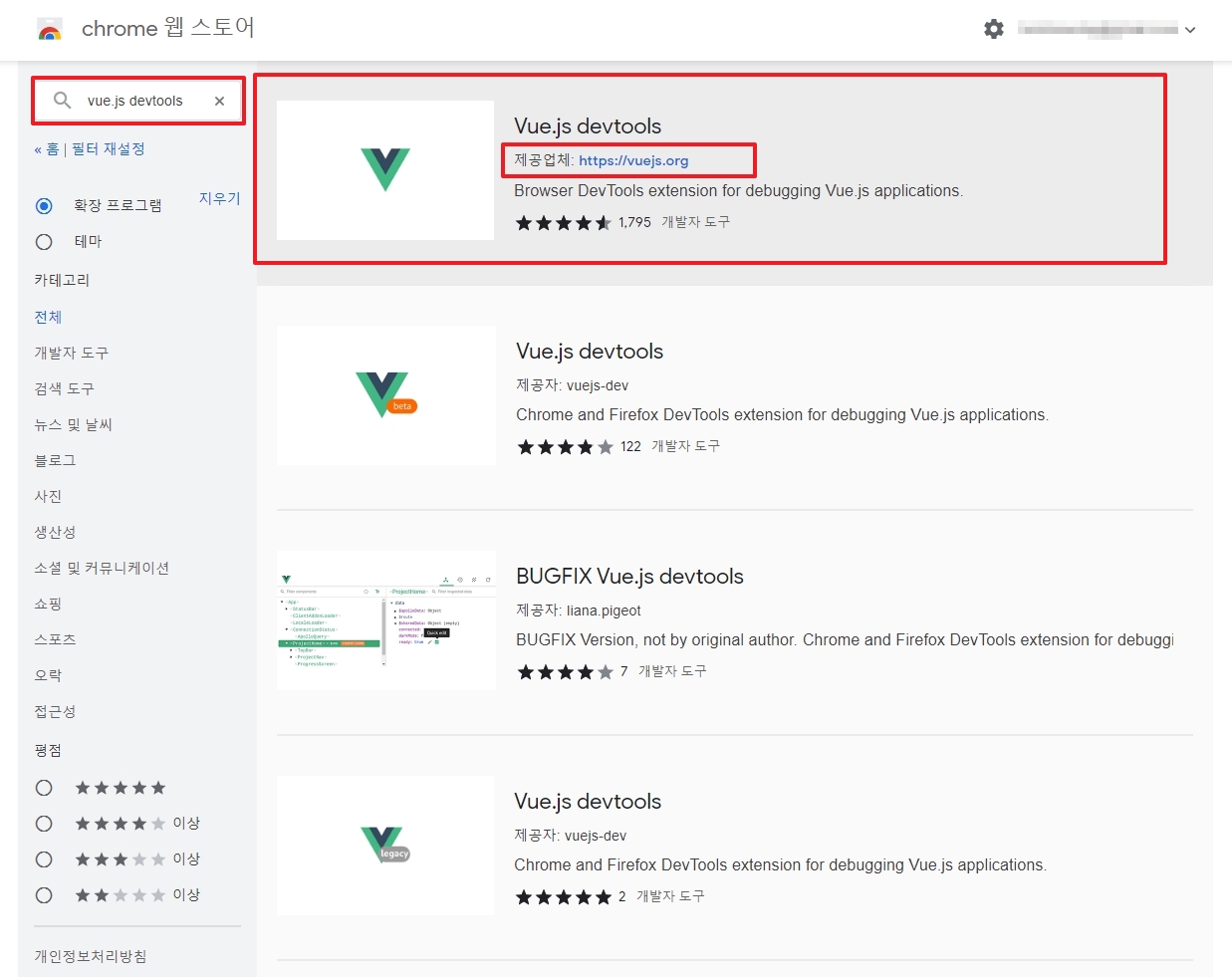Click 평점 heading in sidebar
The width and height of the screenshot is (1232, 977).
(48, 750)
